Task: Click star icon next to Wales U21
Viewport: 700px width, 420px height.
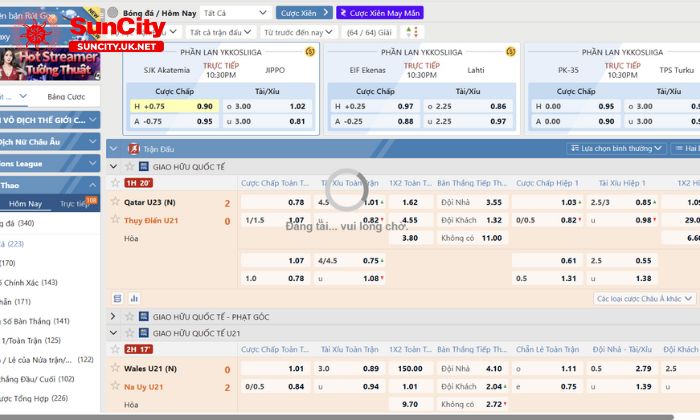Action: click(x=115, y=369)
